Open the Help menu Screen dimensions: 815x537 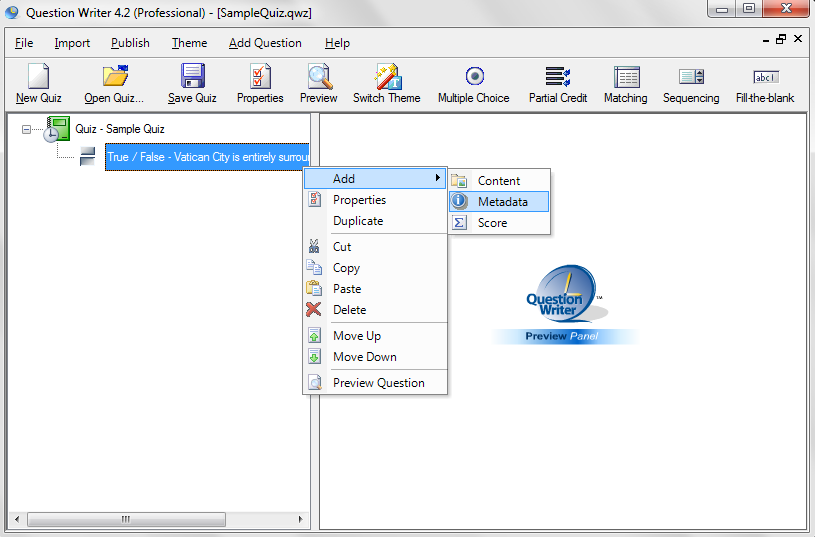[x=337, y=43]
